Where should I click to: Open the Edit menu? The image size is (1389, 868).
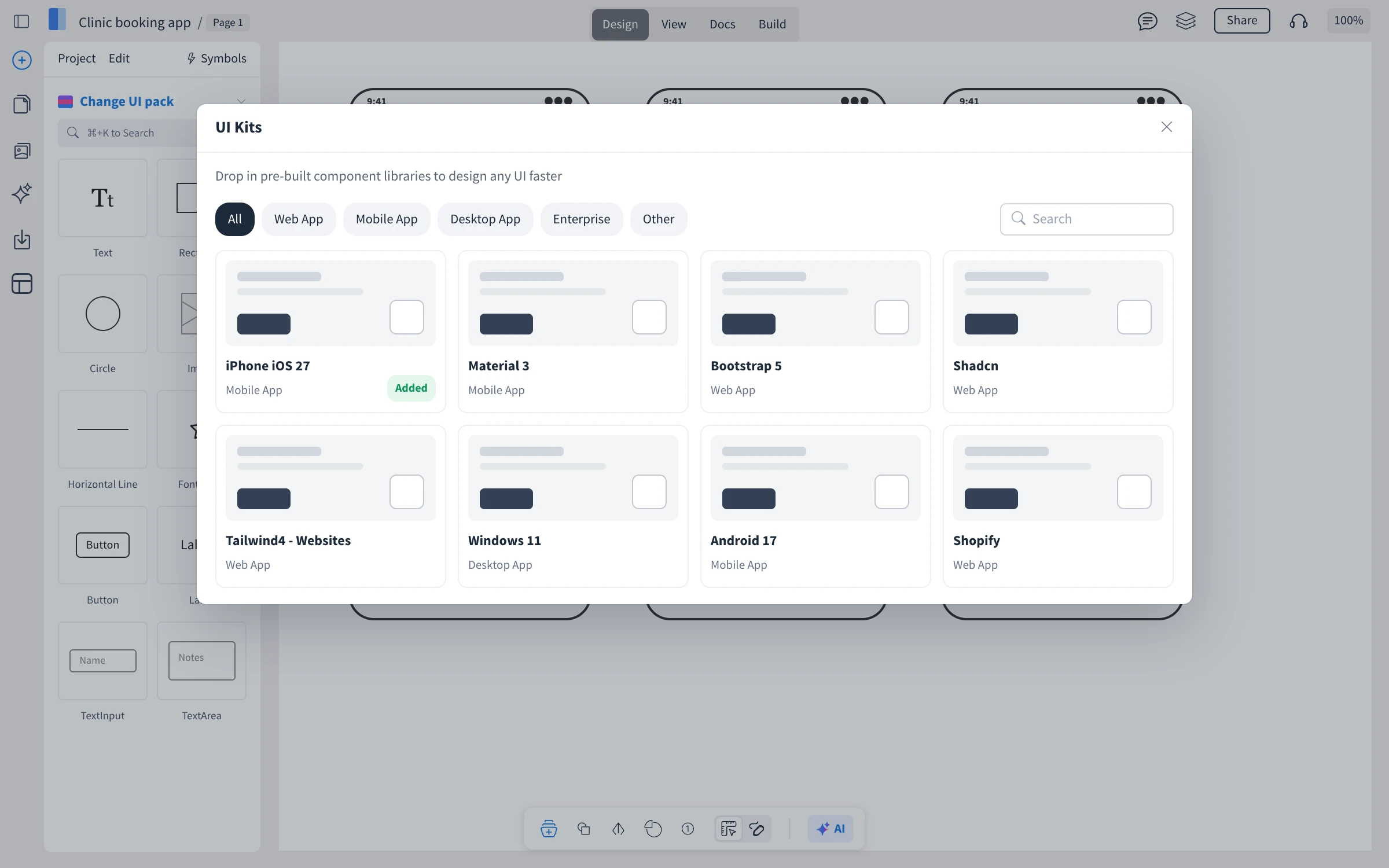click(119, 58)
